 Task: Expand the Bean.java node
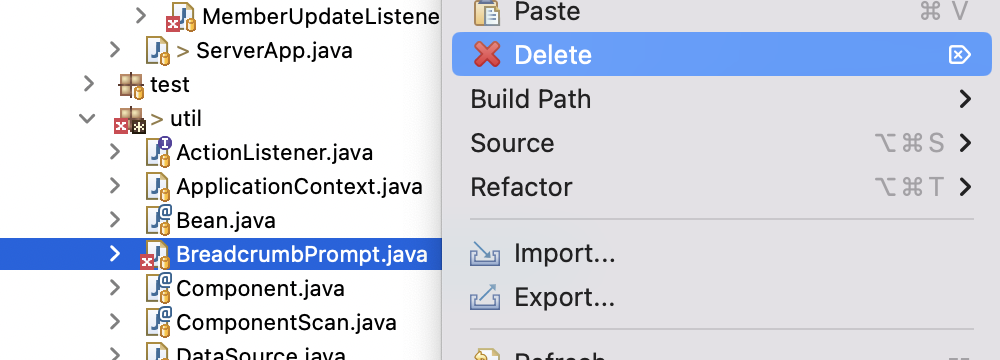(115, 220)
